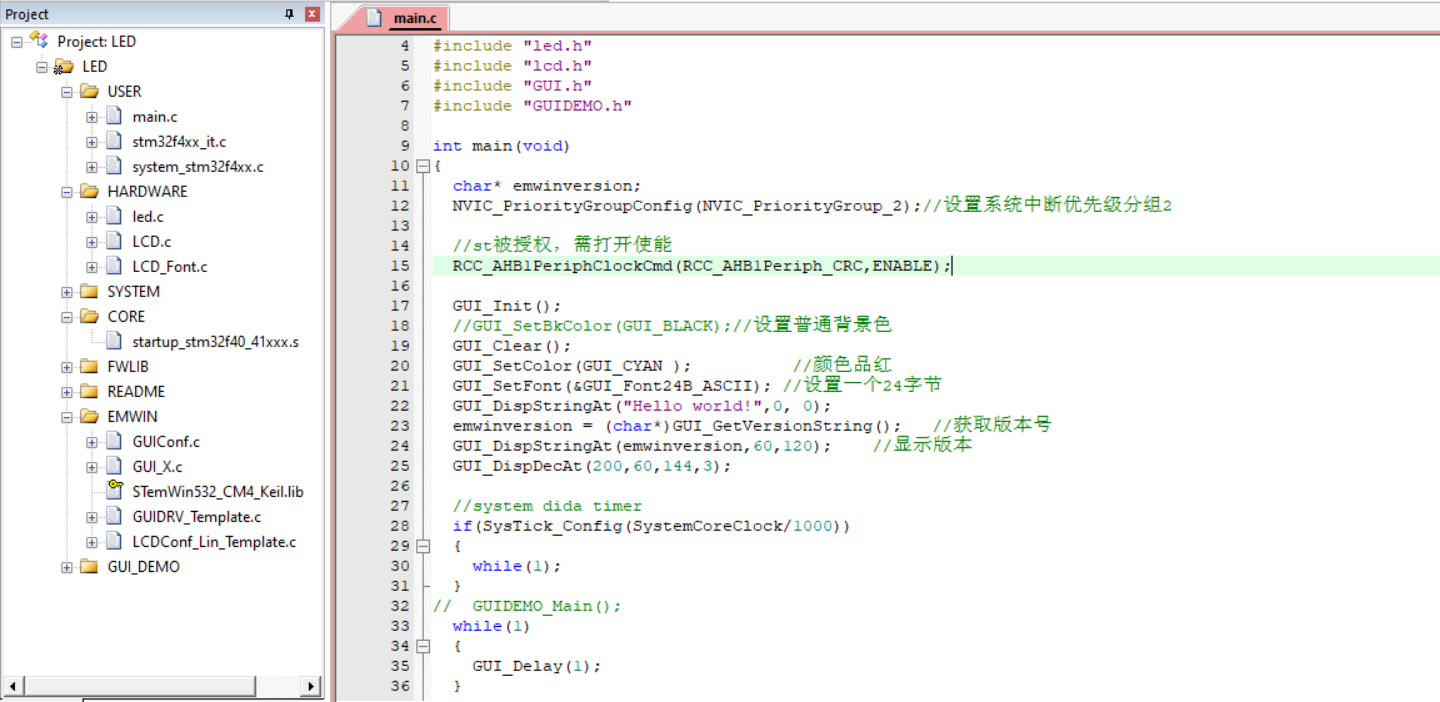Click the main.c file icon in tree
This screenshot has height=702, width=1440.
[114, 116]
